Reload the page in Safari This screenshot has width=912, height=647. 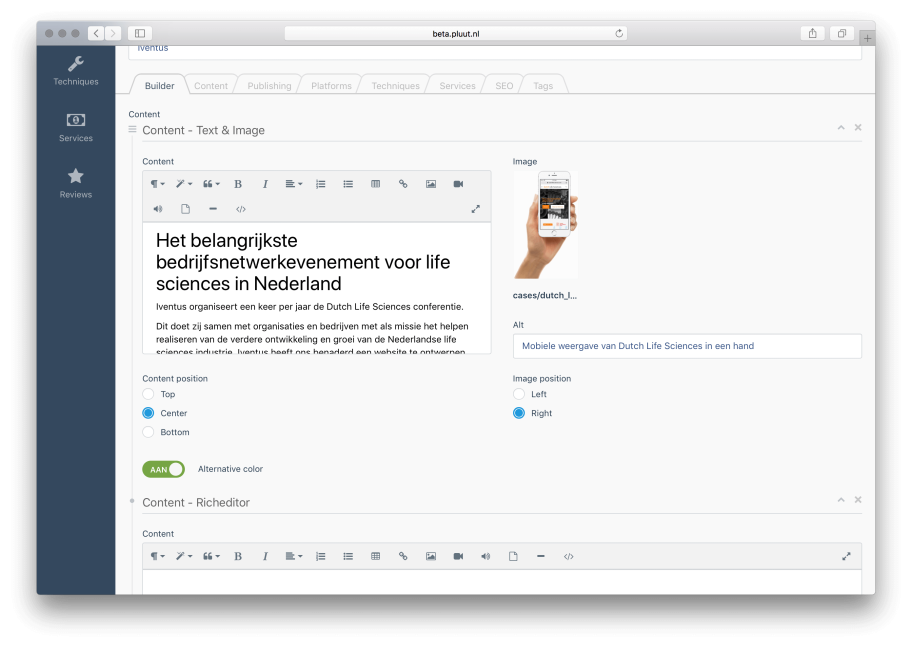619,33
